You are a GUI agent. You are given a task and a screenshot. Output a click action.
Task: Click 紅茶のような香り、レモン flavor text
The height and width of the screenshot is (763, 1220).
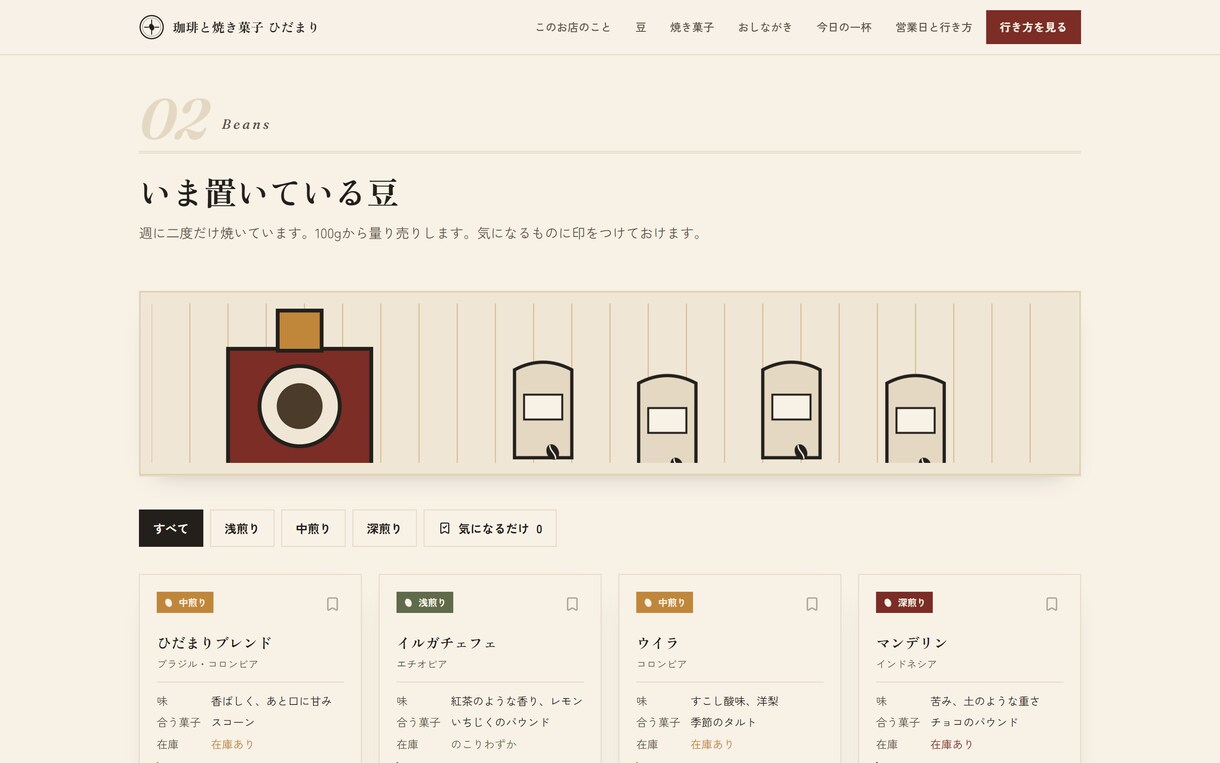(x=517, y=701)
